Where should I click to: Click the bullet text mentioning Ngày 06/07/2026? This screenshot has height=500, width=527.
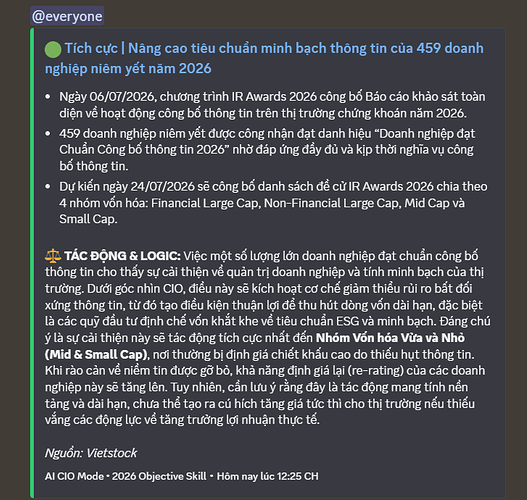272,105
